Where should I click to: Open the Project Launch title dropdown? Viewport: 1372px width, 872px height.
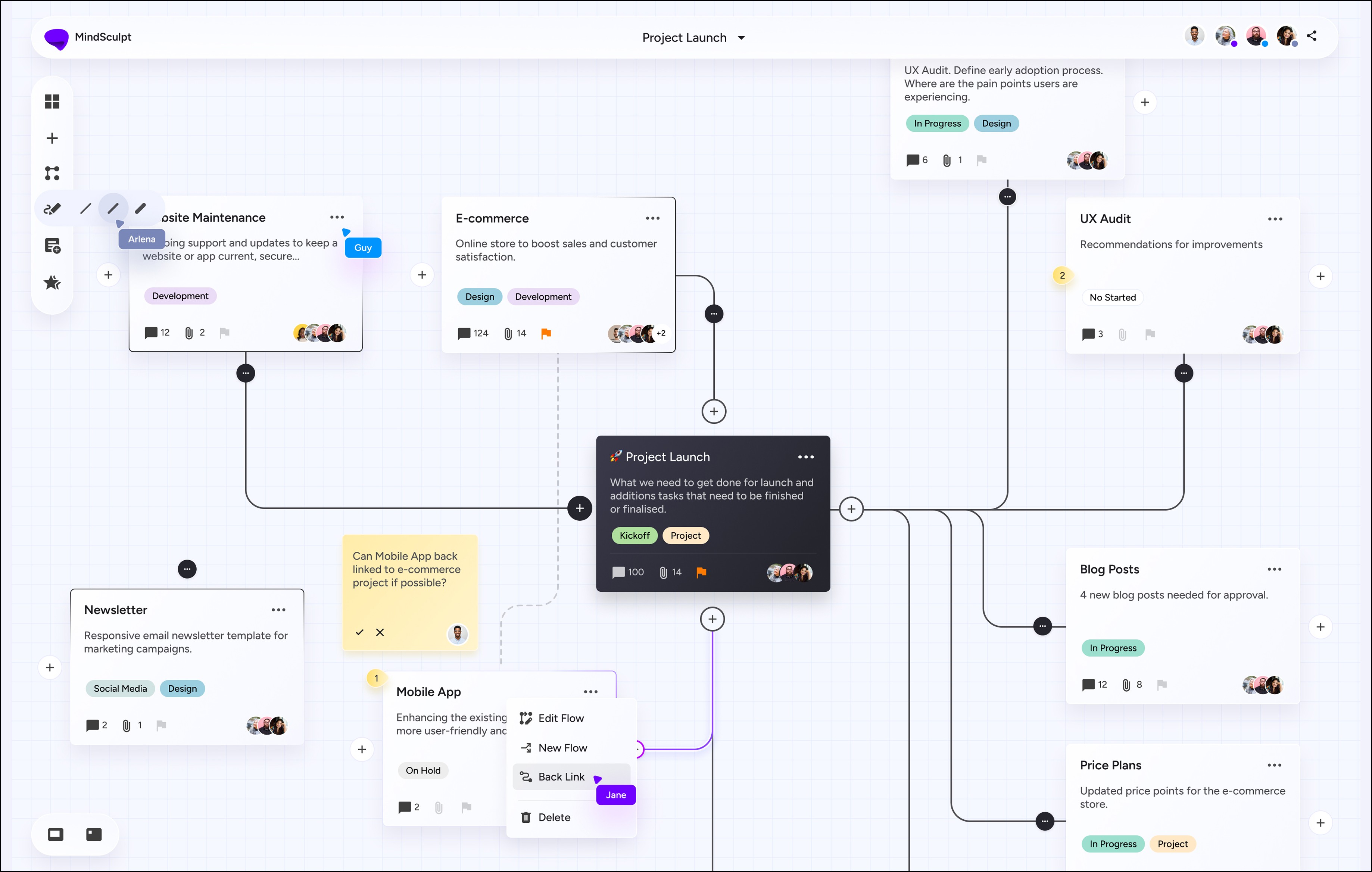coord(741,38)
